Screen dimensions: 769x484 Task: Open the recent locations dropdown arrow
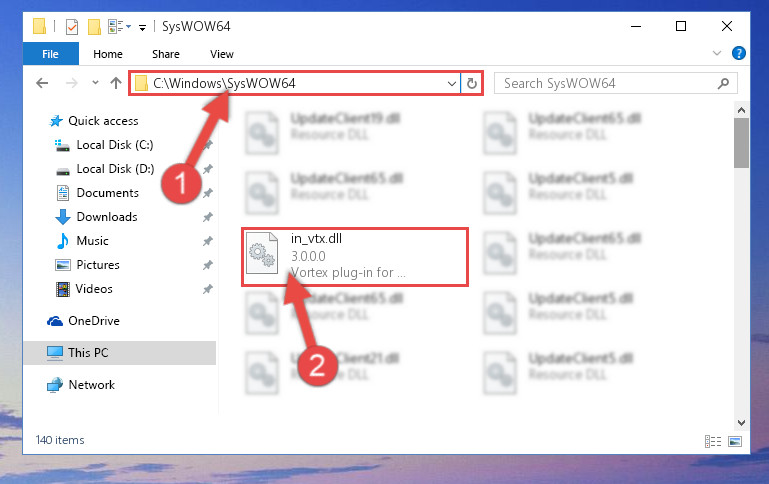pyautogui.click(x=95, y=83)
